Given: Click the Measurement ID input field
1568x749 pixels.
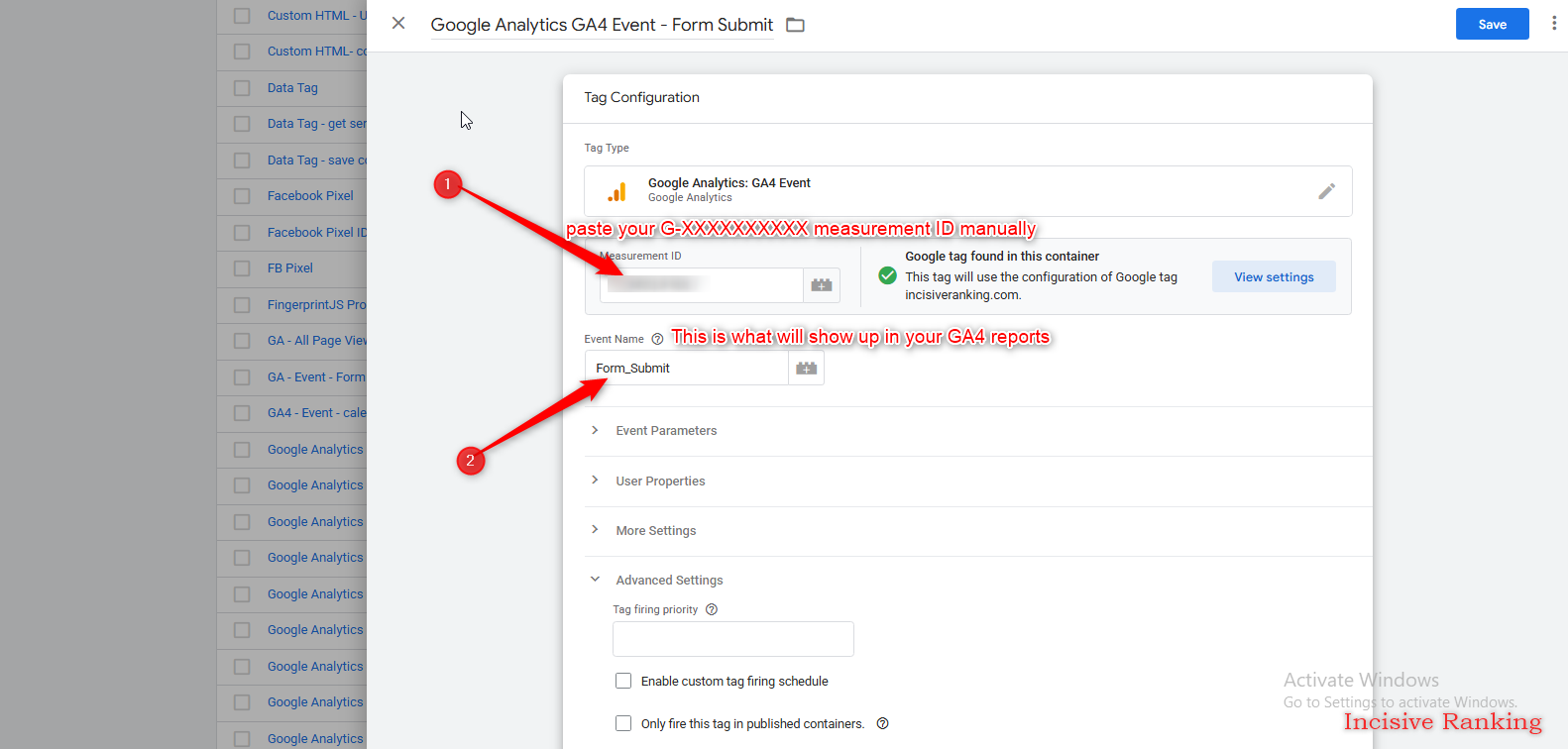Looking at the screenshot, I should pos(701,285).
